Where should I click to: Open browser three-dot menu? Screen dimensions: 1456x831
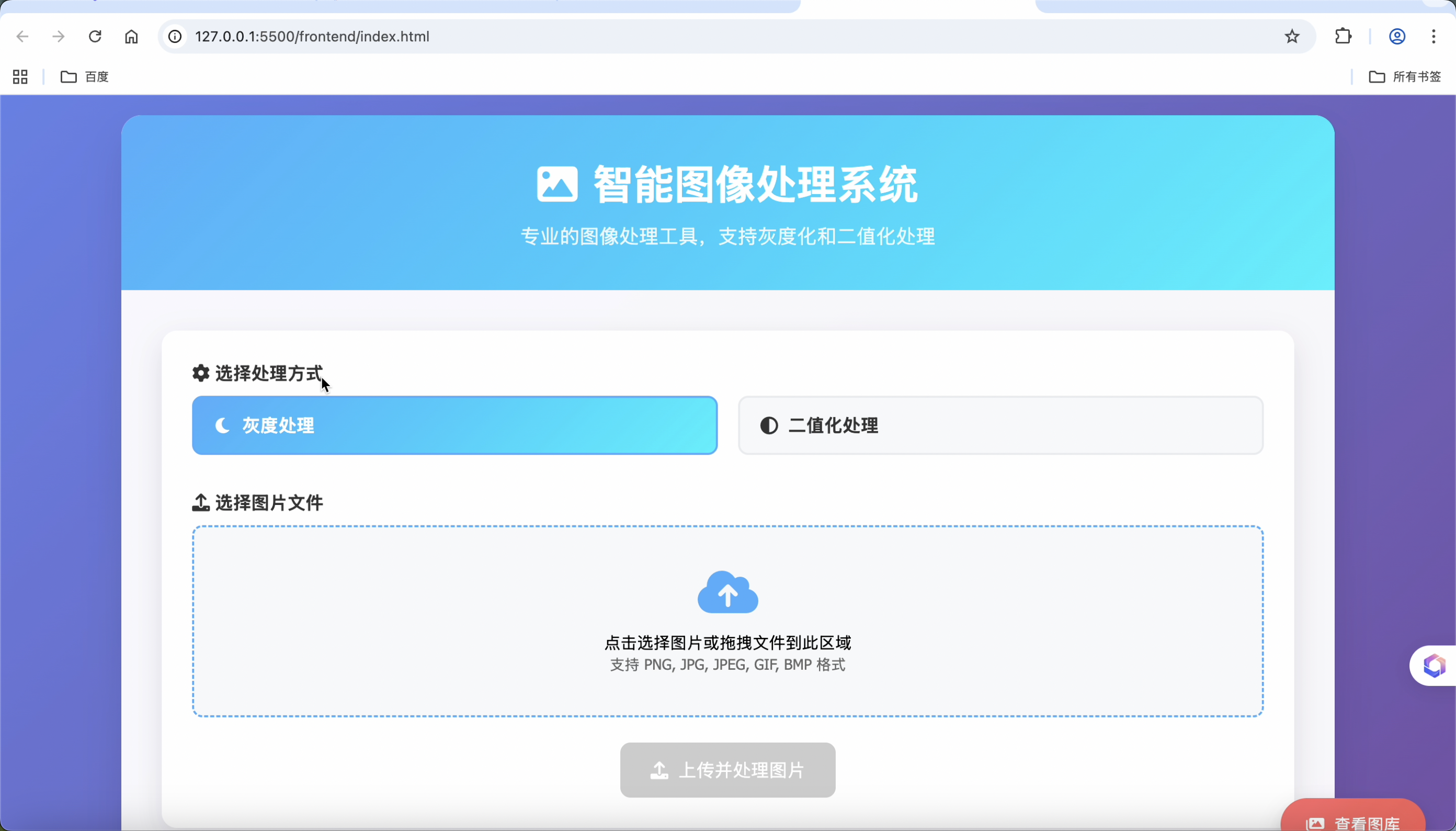(1433, 37)
